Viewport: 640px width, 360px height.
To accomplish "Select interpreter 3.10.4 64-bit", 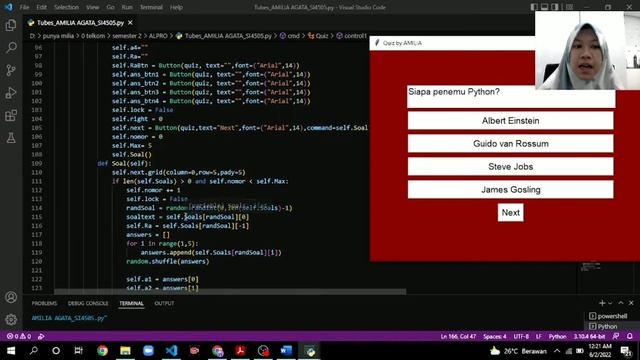I will (589, 337).
